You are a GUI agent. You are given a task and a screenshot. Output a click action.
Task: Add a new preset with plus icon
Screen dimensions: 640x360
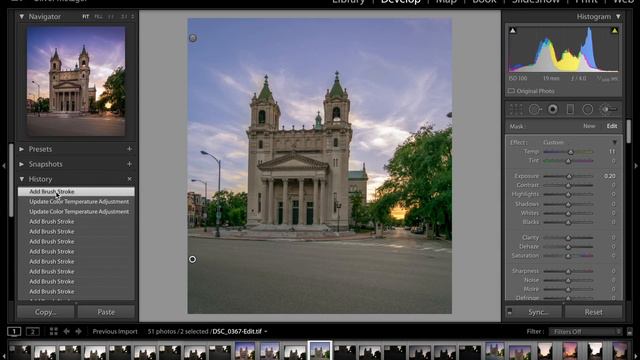coord(129,149)
